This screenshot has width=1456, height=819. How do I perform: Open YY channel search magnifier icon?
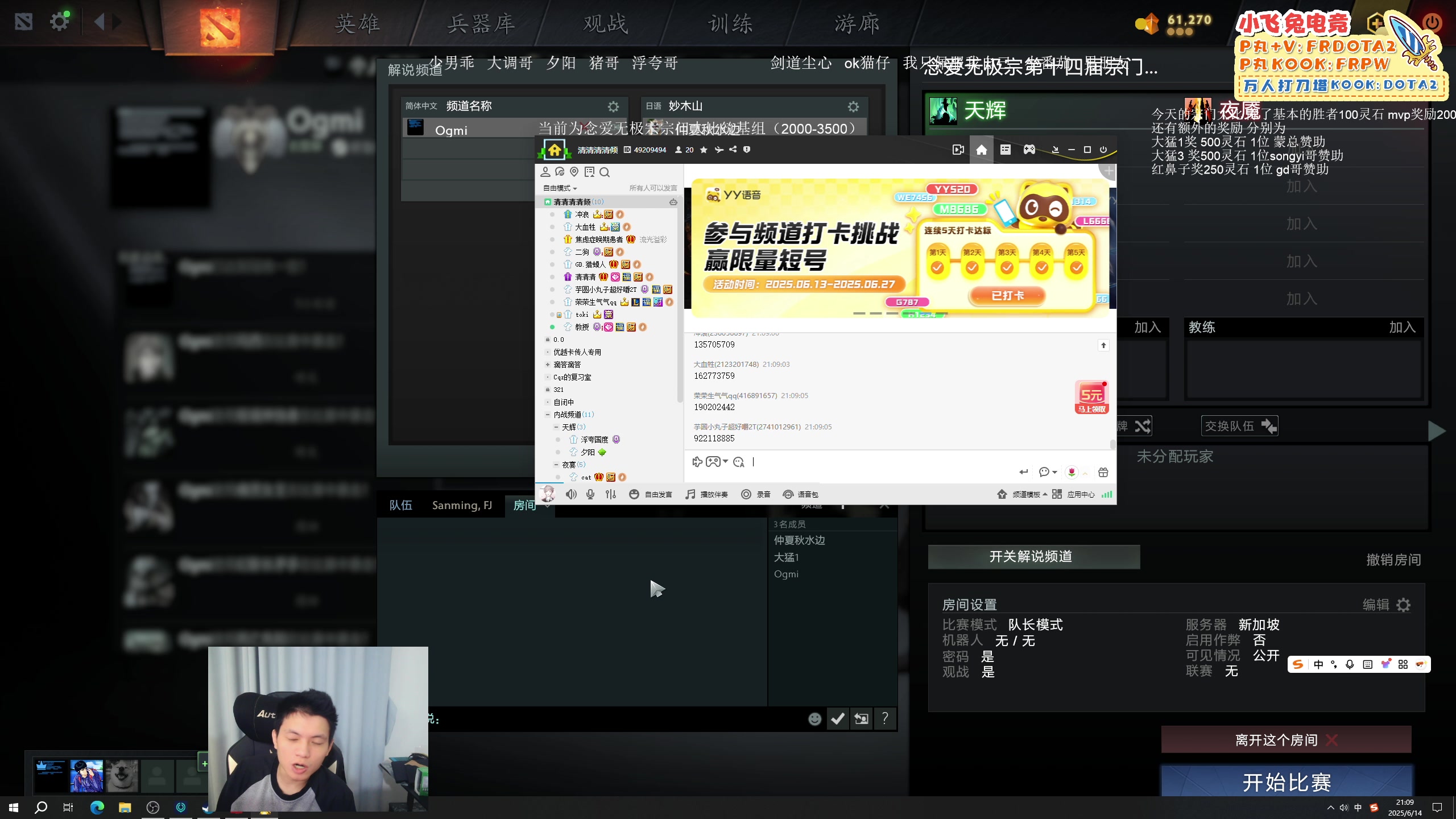coord(605,172)
